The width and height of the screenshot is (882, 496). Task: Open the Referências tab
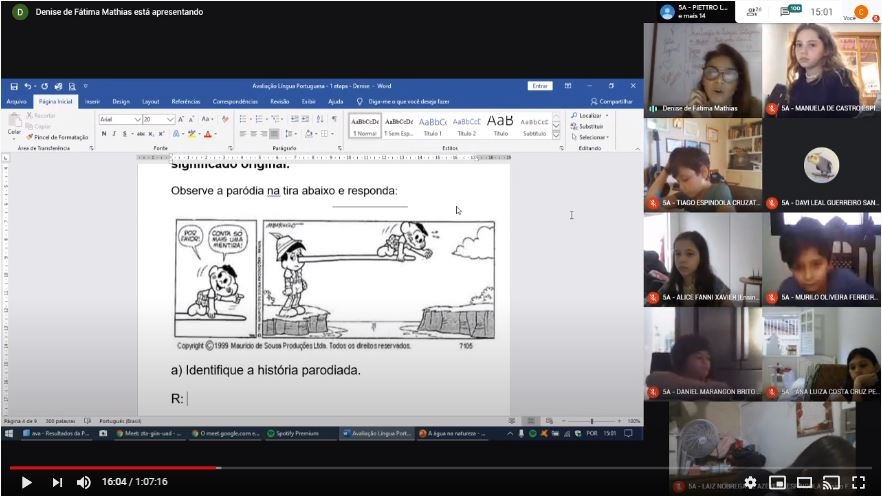tap(186, 102)
